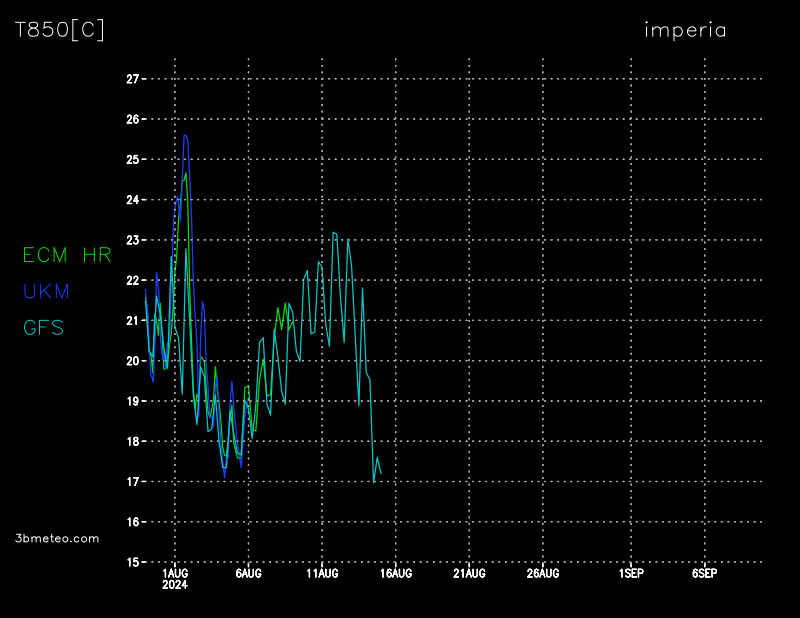Click the 1SEP date label
Image resolution: width=800 pixels, height=618 pixels.
[631, 574]
